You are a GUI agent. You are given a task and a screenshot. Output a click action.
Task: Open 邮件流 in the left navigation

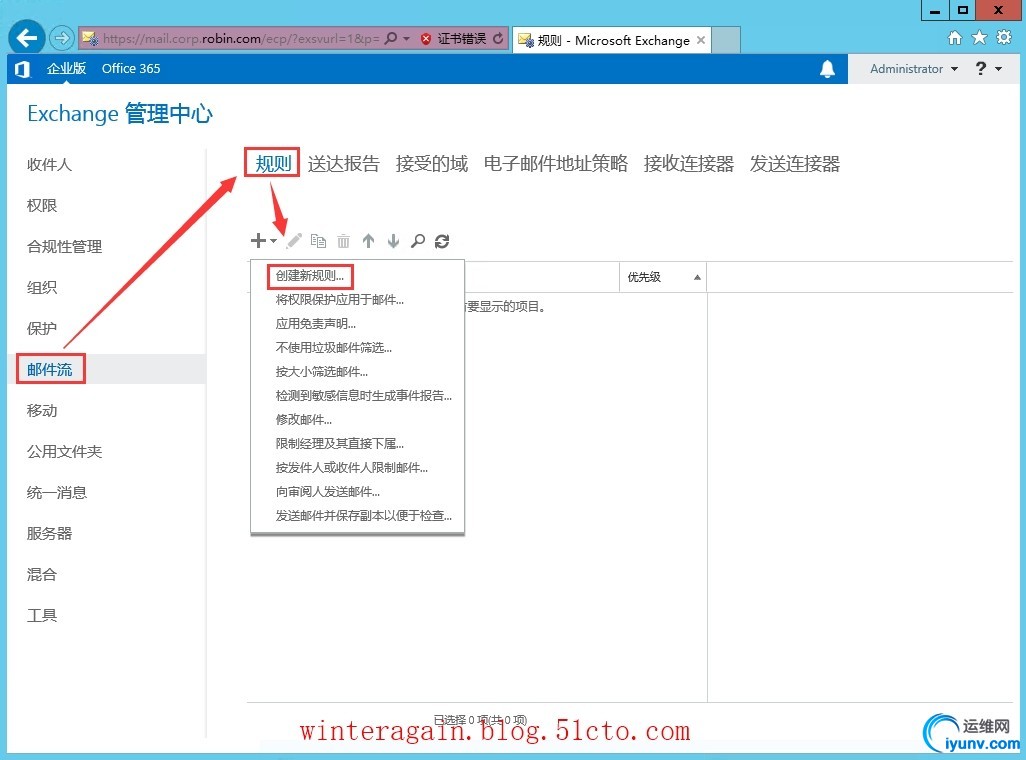49,370
